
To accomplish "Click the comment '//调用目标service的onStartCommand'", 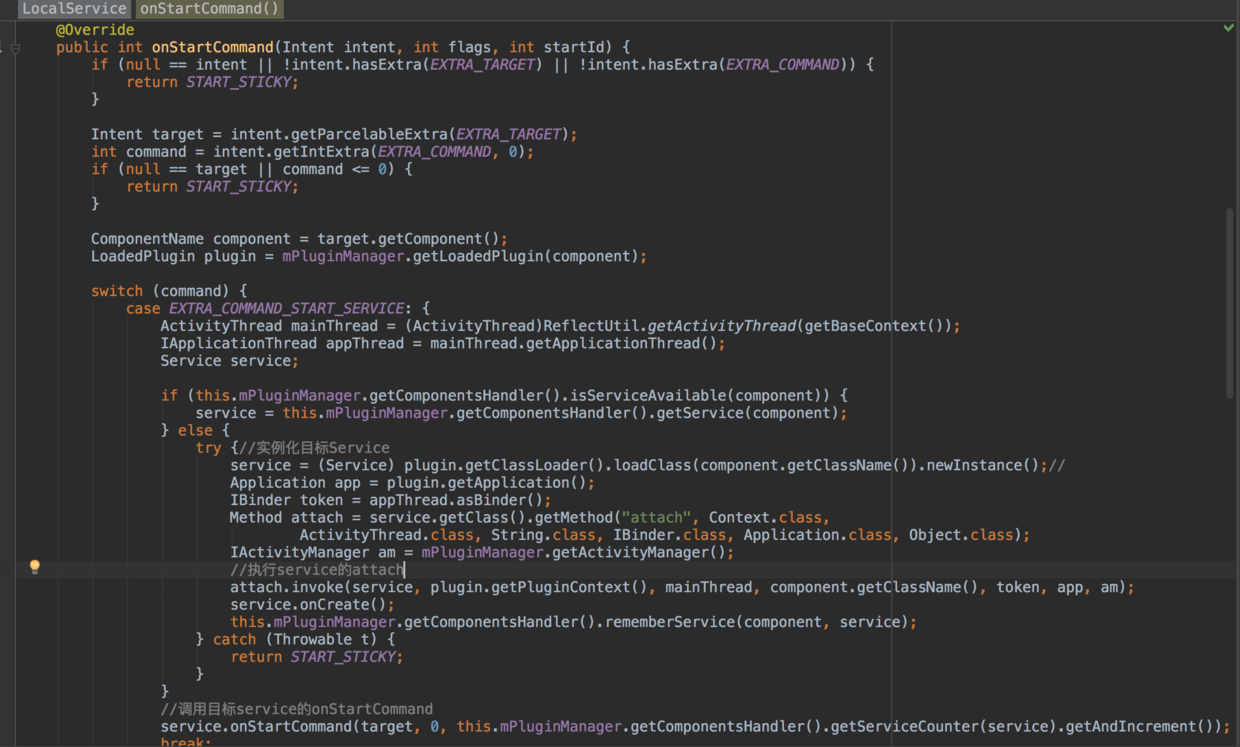I will coord(297,709).
